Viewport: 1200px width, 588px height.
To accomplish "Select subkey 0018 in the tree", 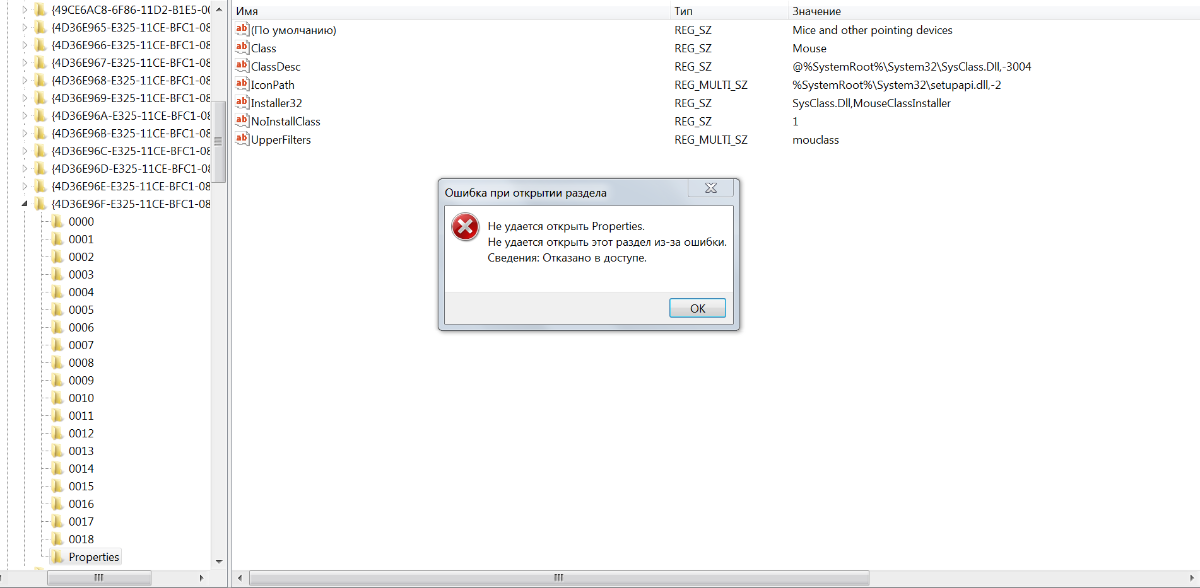I will tap(81, 539).
